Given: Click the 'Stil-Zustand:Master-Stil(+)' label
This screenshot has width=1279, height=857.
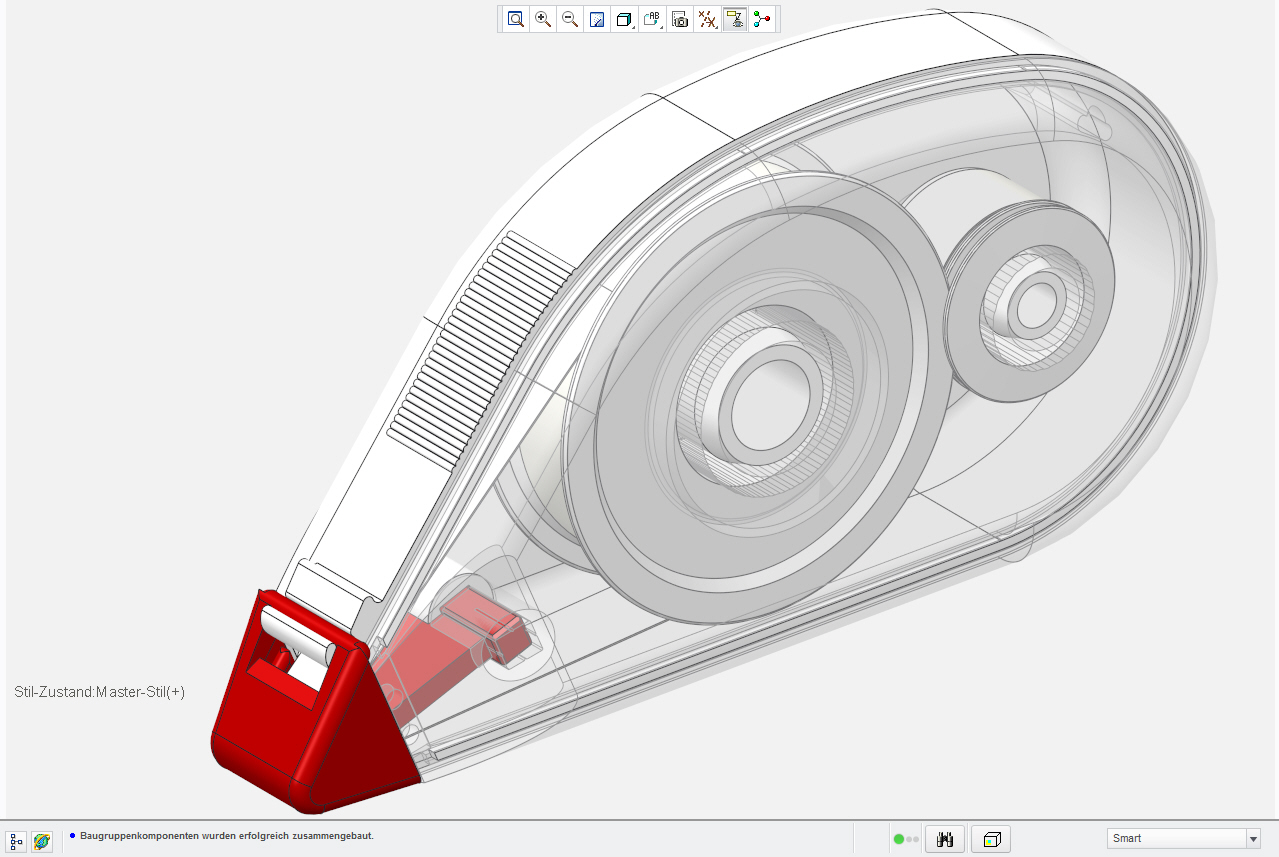Looking at the screenshot, I should click(x=100, y=692).
